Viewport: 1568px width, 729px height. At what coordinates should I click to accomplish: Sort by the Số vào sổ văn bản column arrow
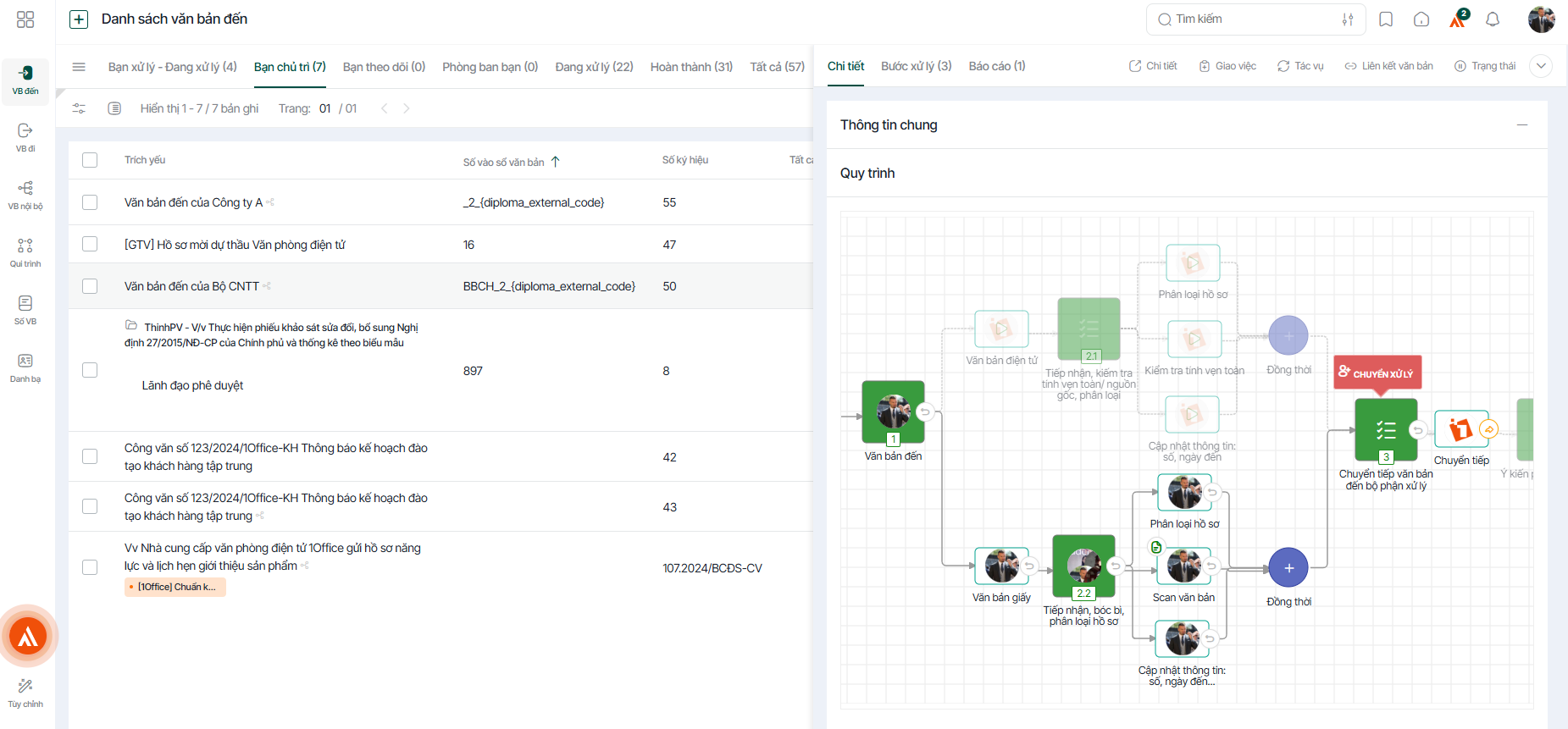(x=556, y=162)
